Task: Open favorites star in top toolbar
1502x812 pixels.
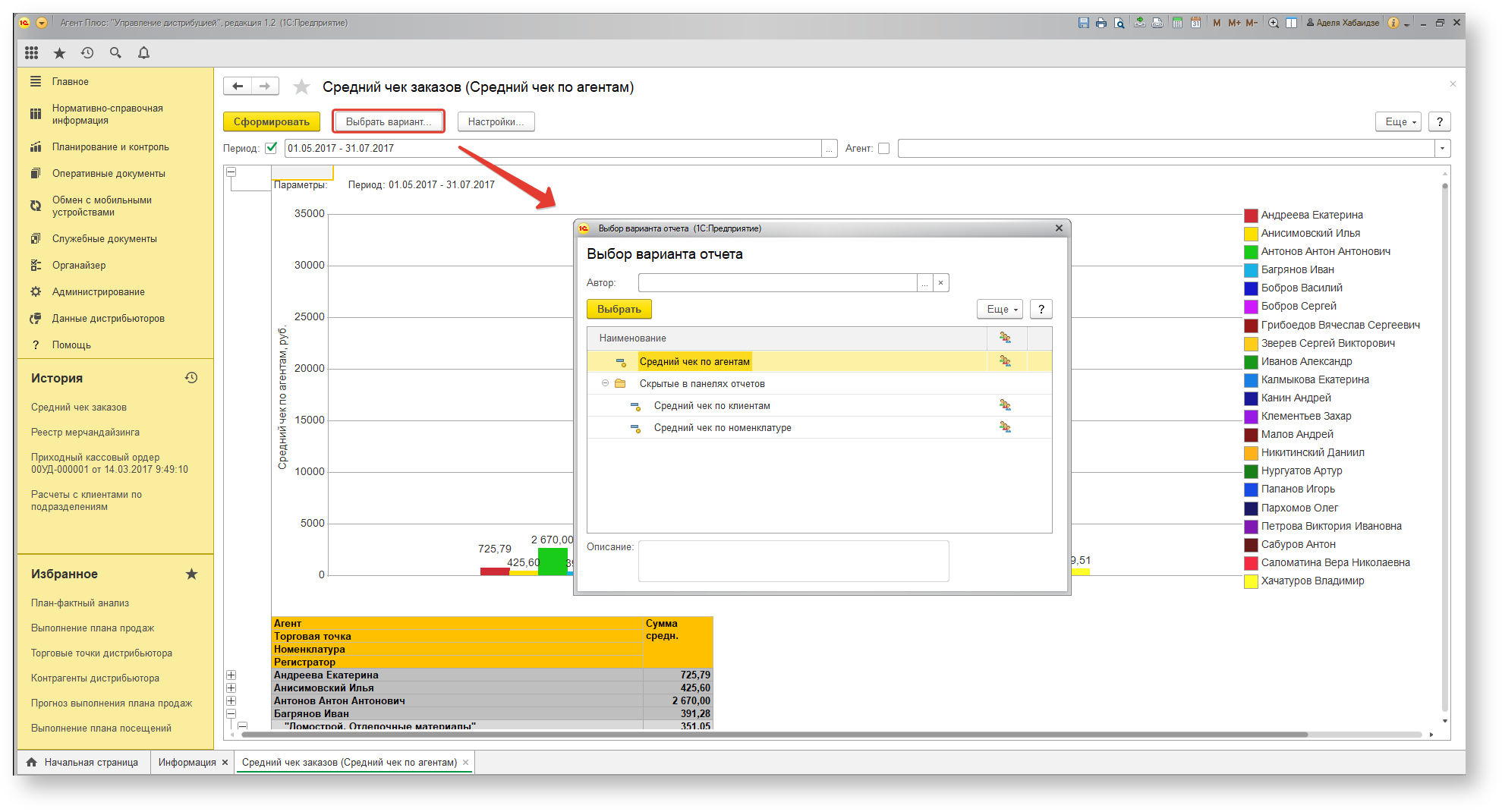Action: coord(59,52)
